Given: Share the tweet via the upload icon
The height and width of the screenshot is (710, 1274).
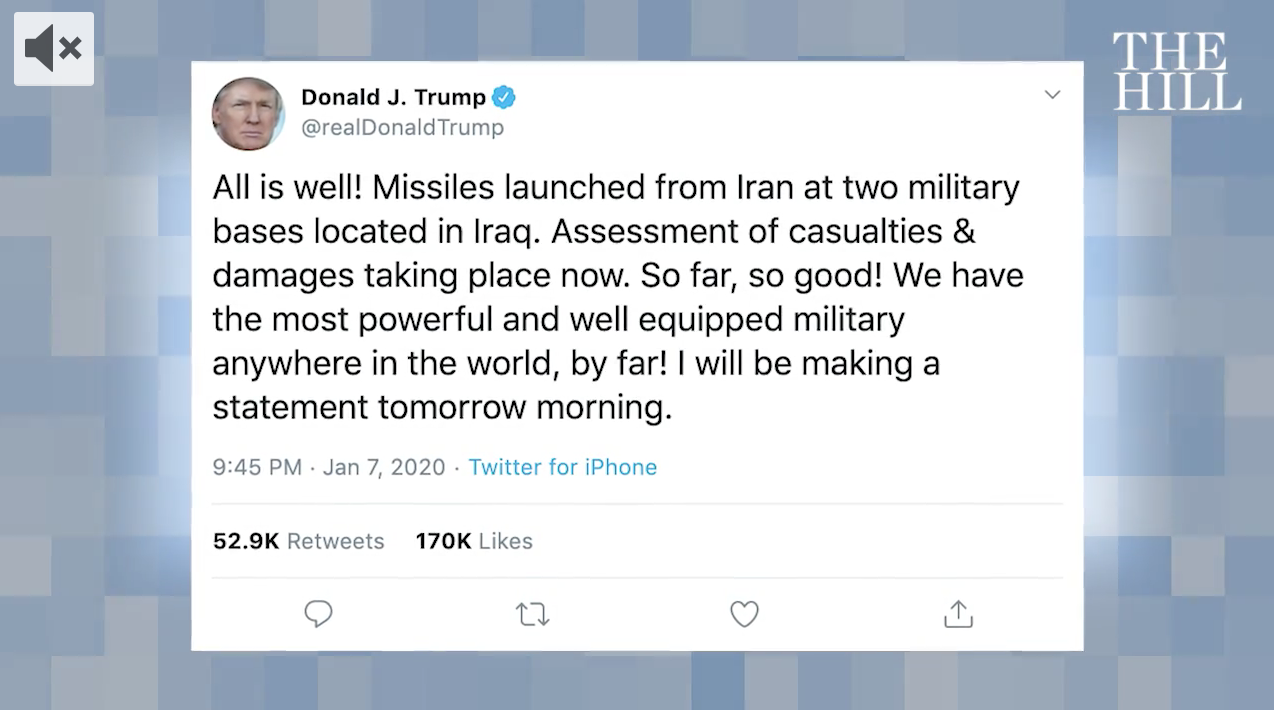Looking at the screenshot, I should click(958, 613).
